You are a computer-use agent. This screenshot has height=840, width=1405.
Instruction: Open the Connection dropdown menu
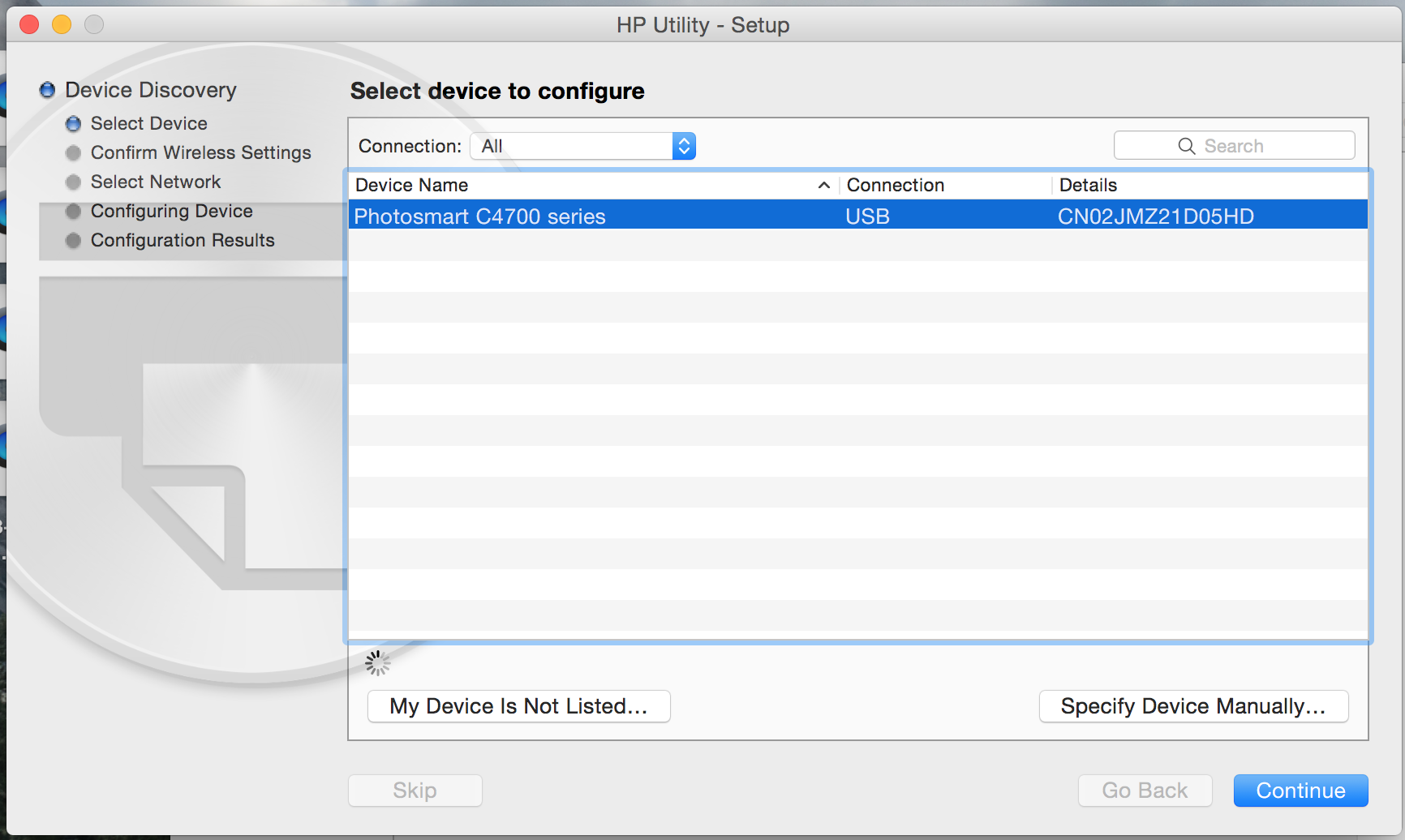(582, 146)
